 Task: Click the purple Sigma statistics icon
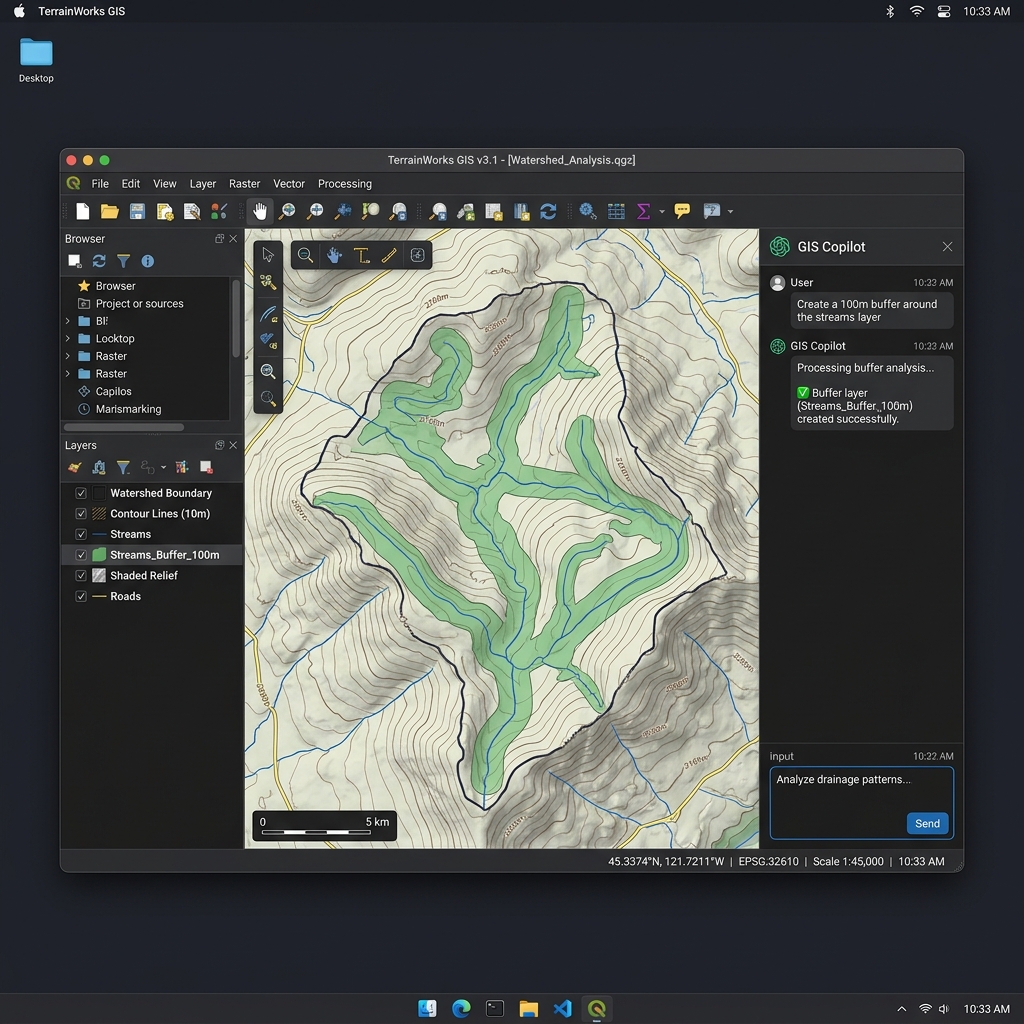coord(643,211)
